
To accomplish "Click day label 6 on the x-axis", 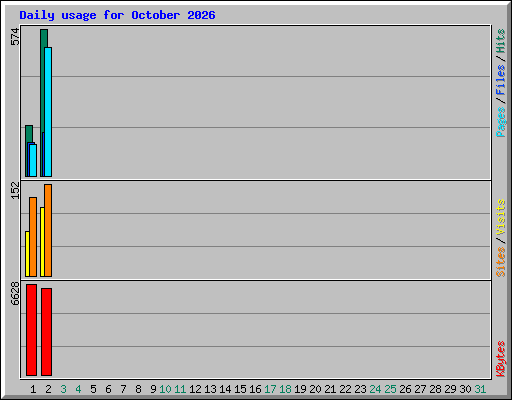I will coord(108,389).
